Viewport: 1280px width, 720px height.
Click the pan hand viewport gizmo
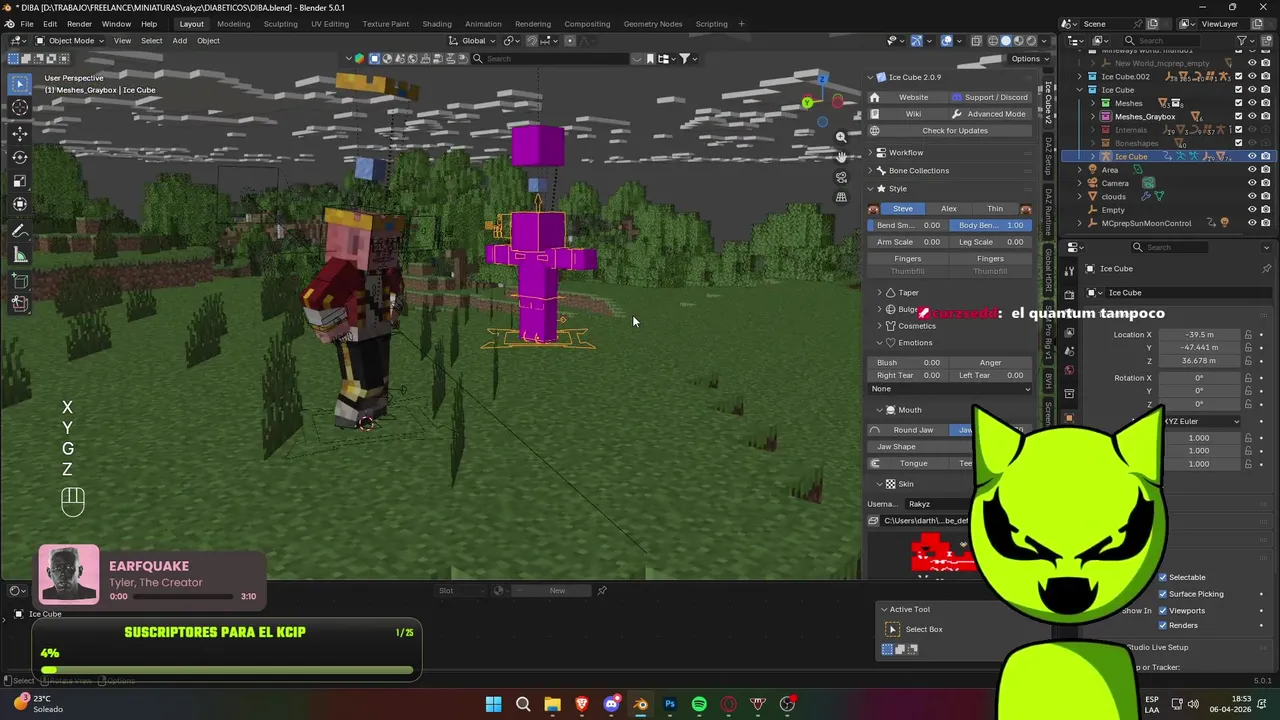pos(841,157)
